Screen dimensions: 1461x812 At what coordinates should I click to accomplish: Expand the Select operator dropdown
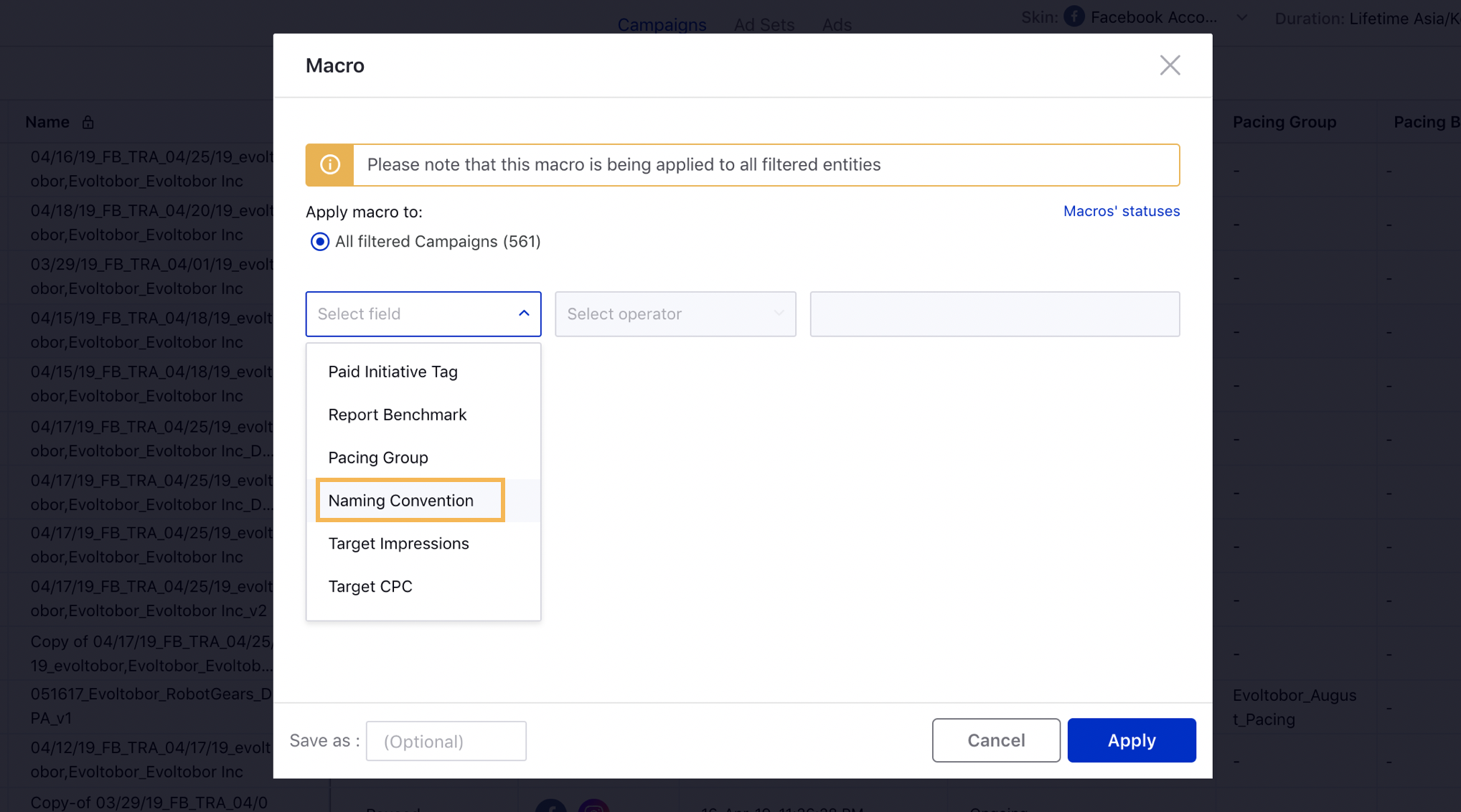click(x=675, y=314)
